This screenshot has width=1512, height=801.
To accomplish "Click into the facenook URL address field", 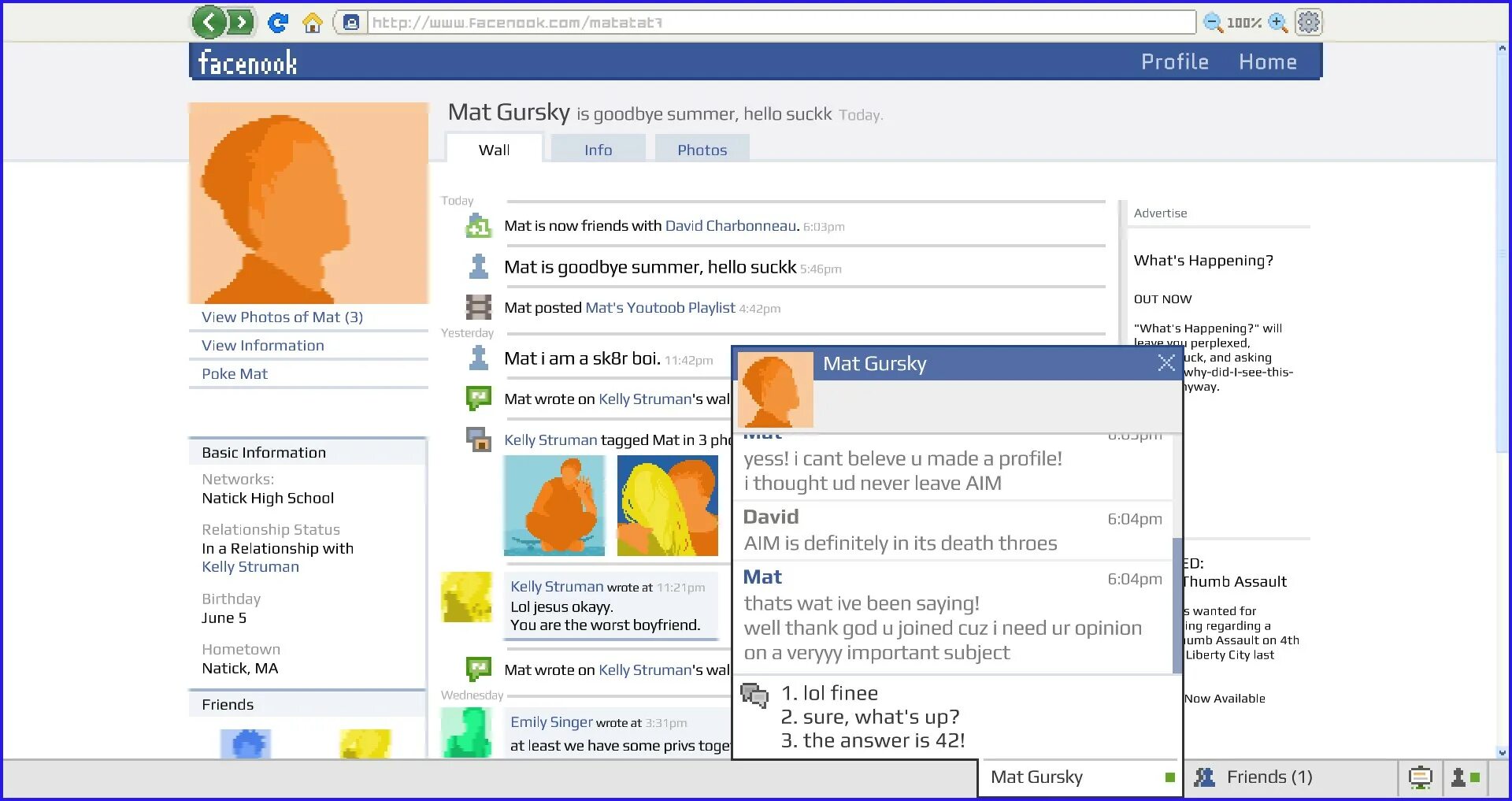I will pos(781,22).
